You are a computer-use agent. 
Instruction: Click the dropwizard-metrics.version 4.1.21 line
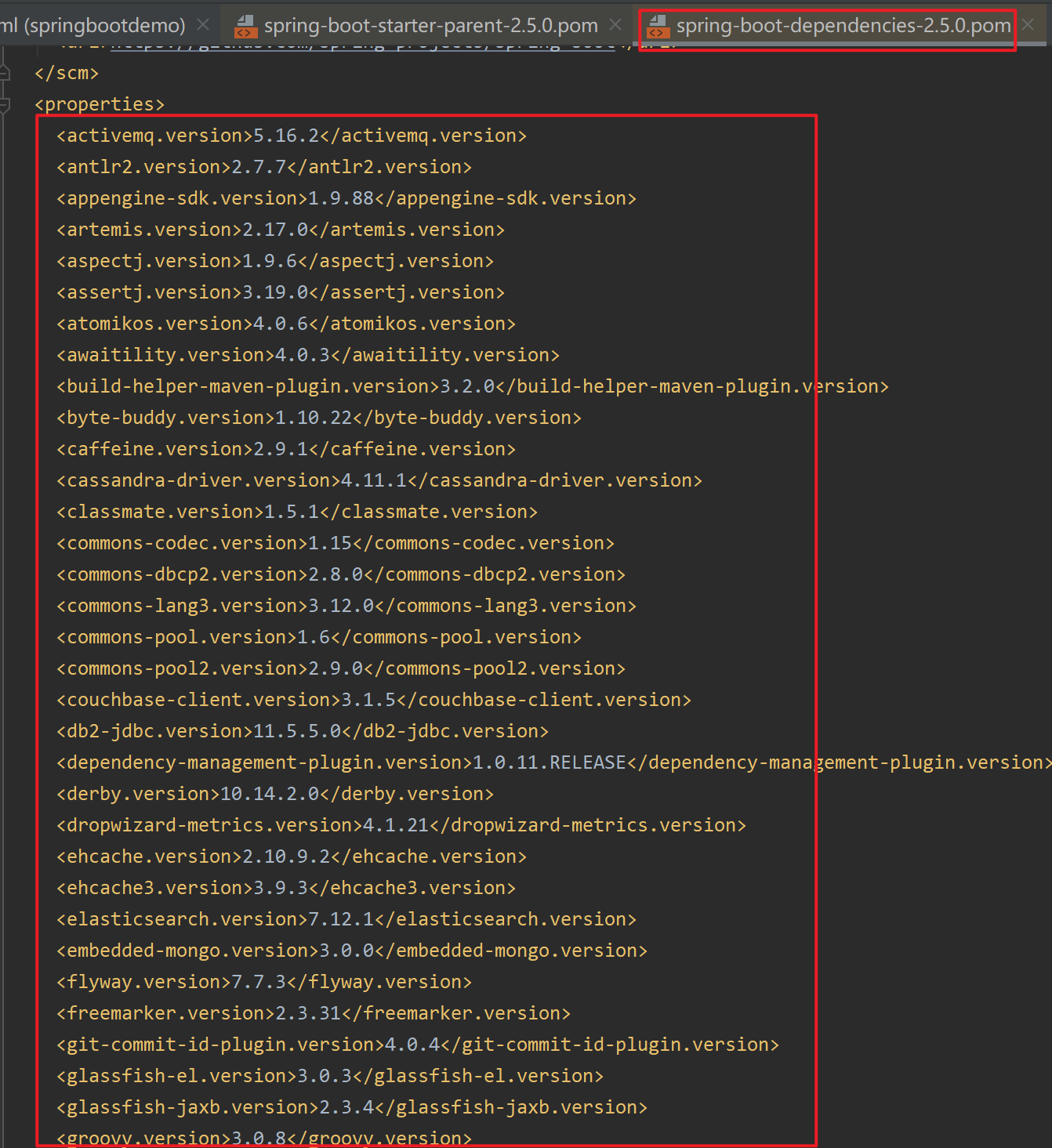(x=401, y=825)
